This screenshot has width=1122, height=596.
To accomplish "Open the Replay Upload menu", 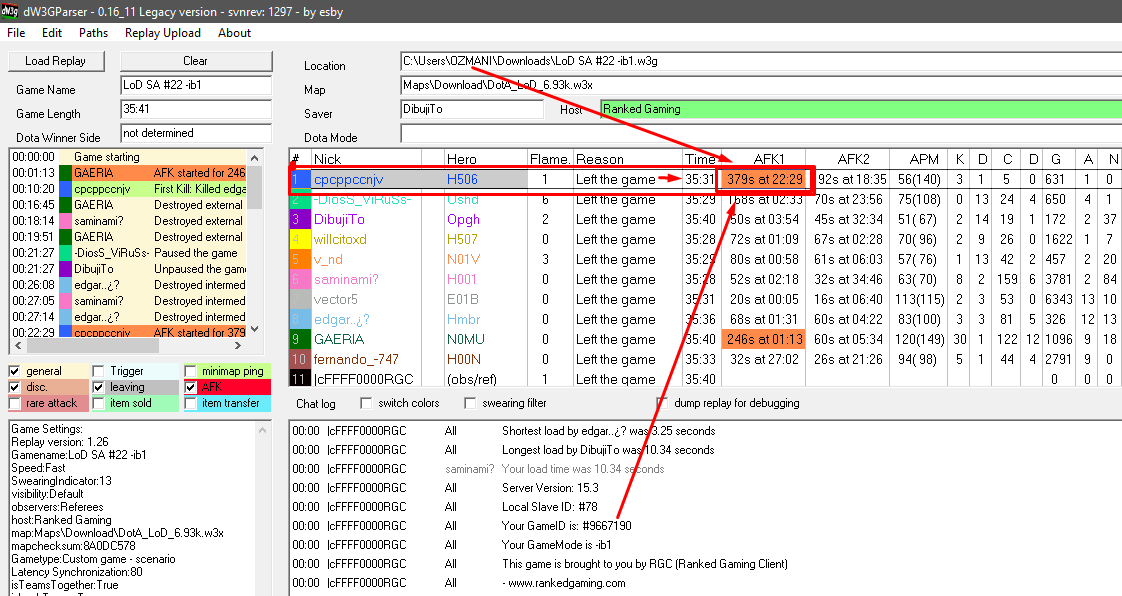I will click(162, 33).
